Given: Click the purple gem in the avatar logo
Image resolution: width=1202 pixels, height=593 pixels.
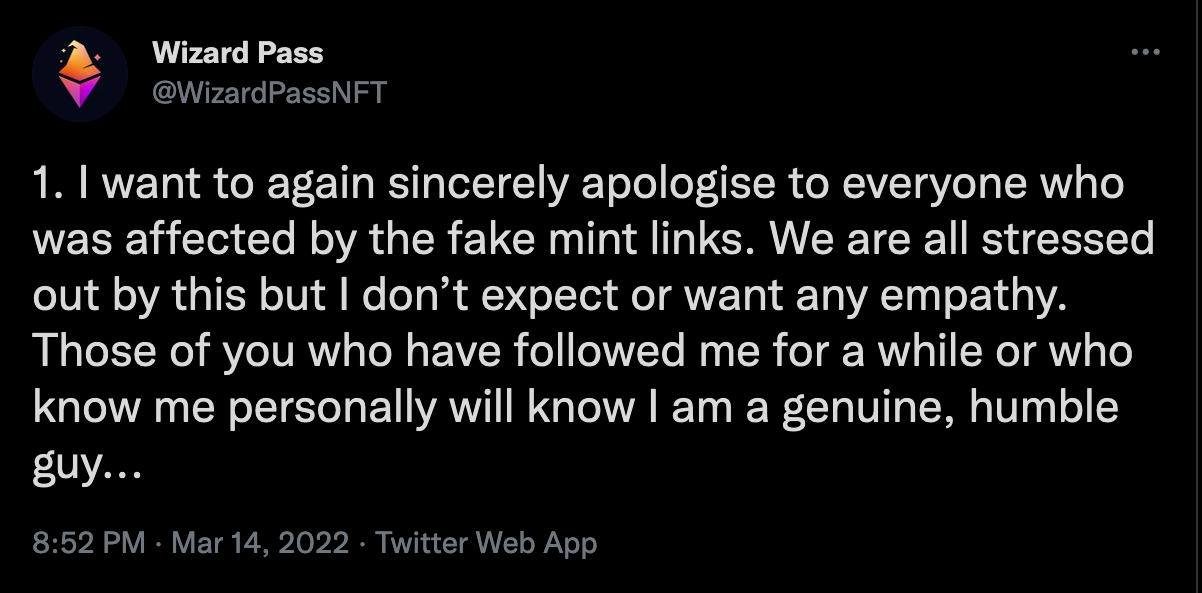Looking at the screenshot, I should pyautogui.click(x=80, y=94).
